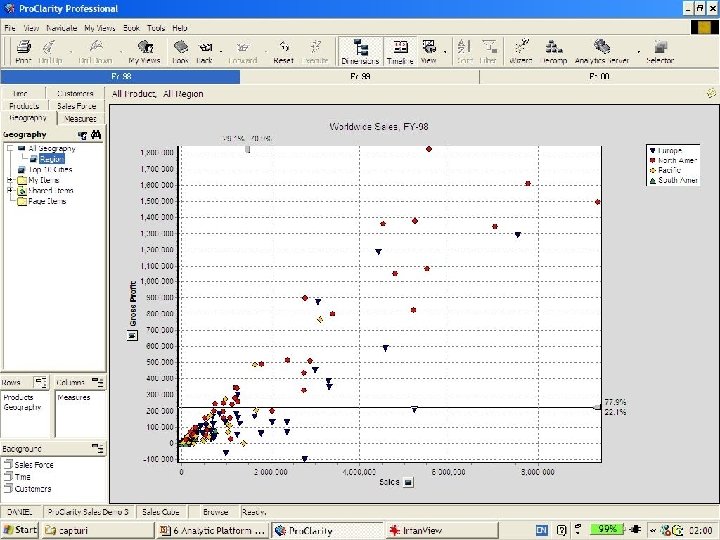Screen dimensions: 720x540
Task: Open the Tools menu
Action: click(156, 28)
